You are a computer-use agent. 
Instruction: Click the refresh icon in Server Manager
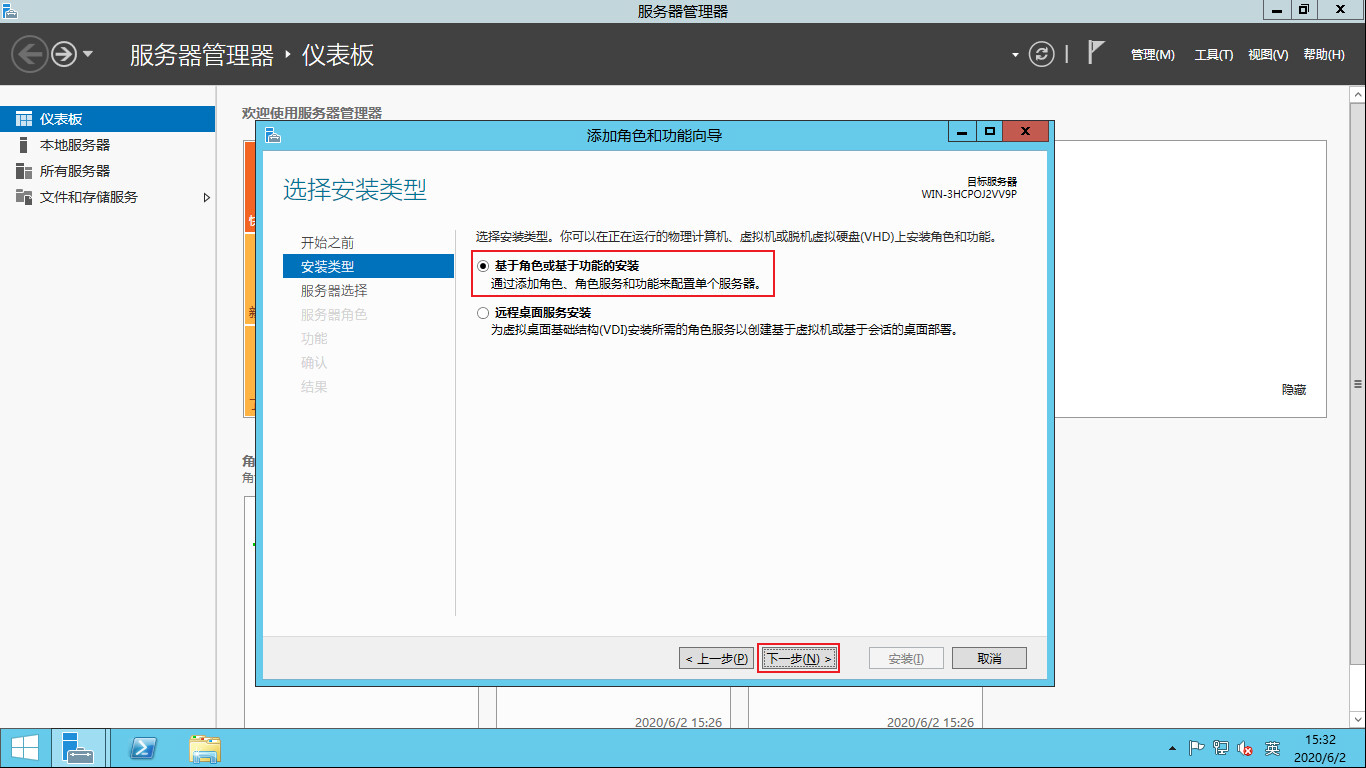[x=1040, y=54]
